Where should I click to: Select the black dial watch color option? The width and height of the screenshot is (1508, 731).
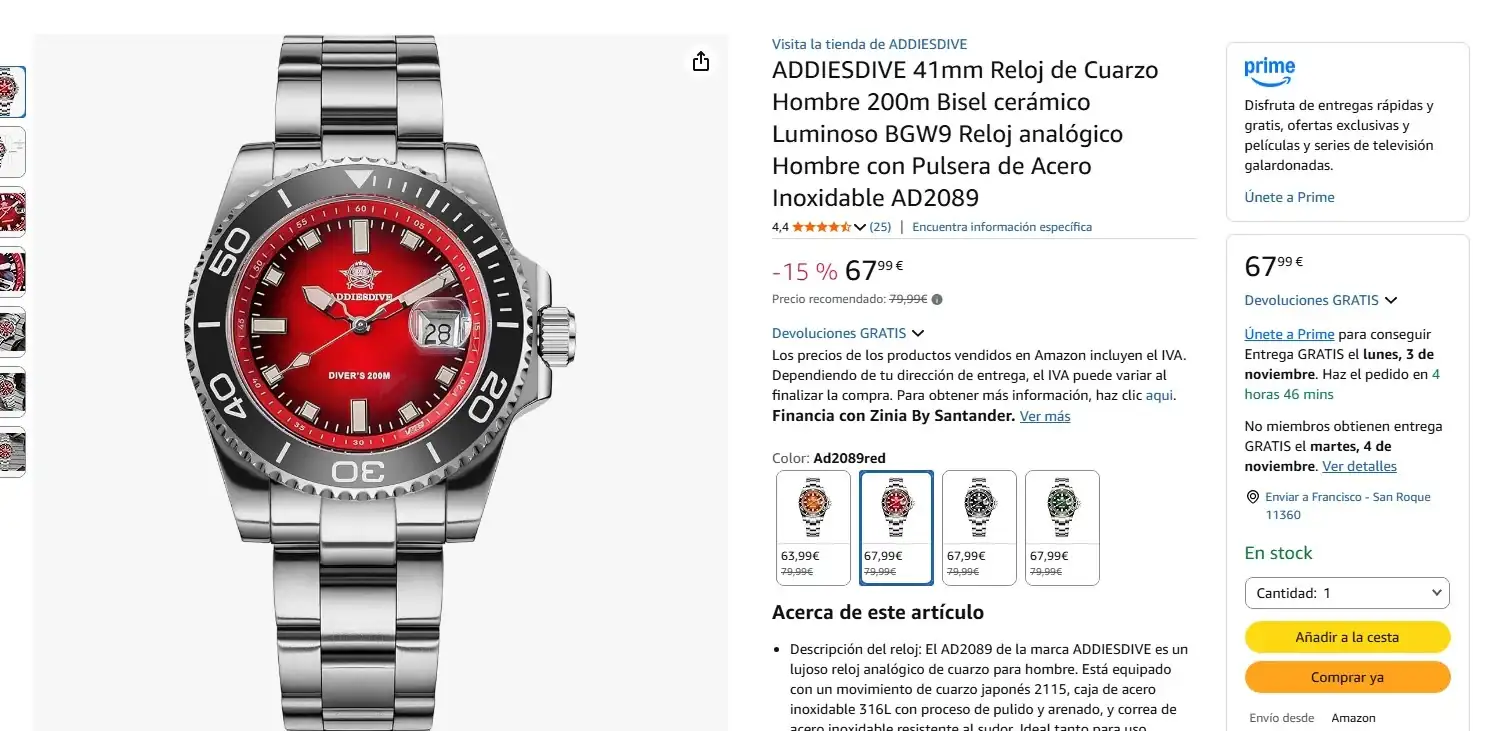tap(979, 528)
